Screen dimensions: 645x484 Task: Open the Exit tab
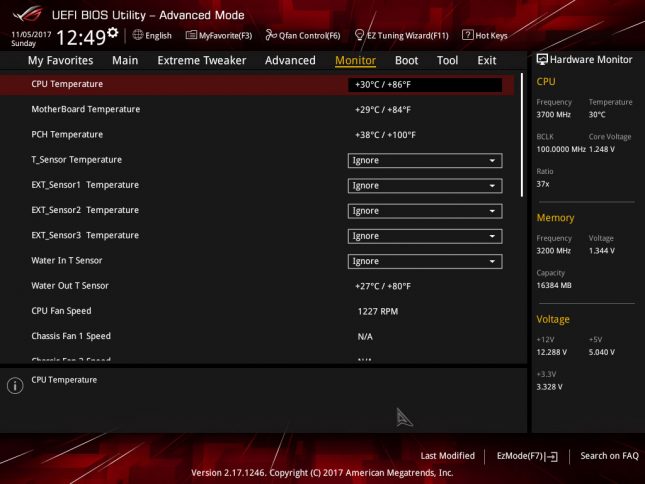coord(487,60)
